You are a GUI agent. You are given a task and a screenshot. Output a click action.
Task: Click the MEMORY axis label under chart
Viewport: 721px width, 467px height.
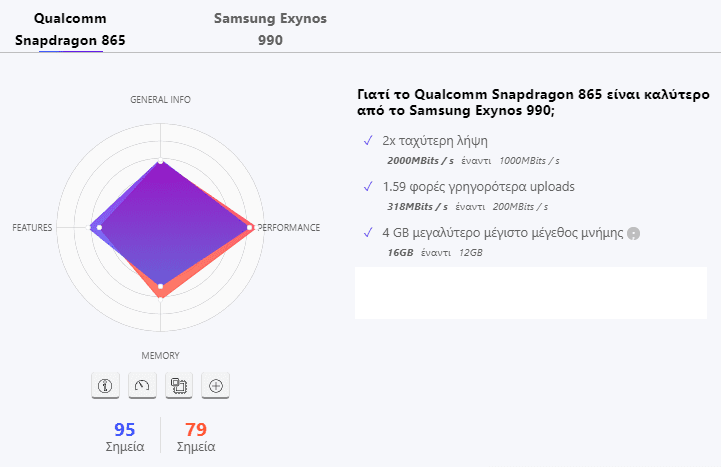pos(160,356)
